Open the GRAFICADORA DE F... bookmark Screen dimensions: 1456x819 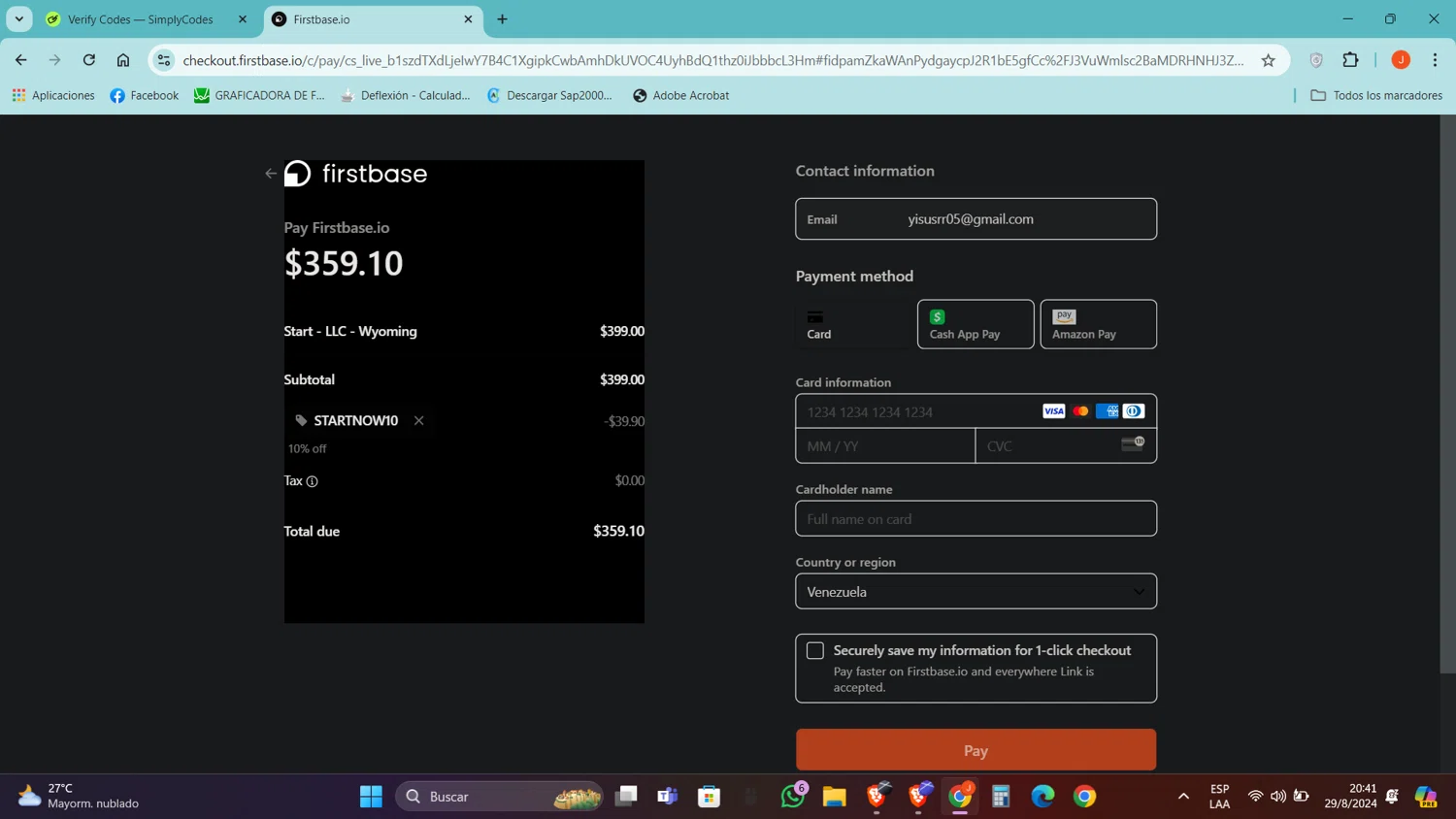pyautogui.click(x=259, y=95)
